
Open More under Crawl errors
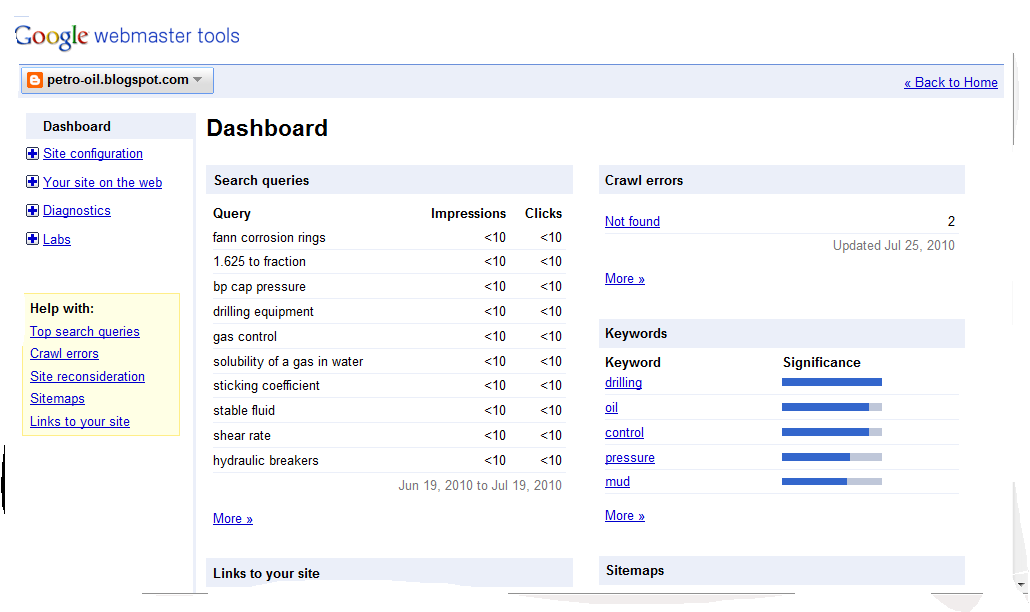point(625,278)
